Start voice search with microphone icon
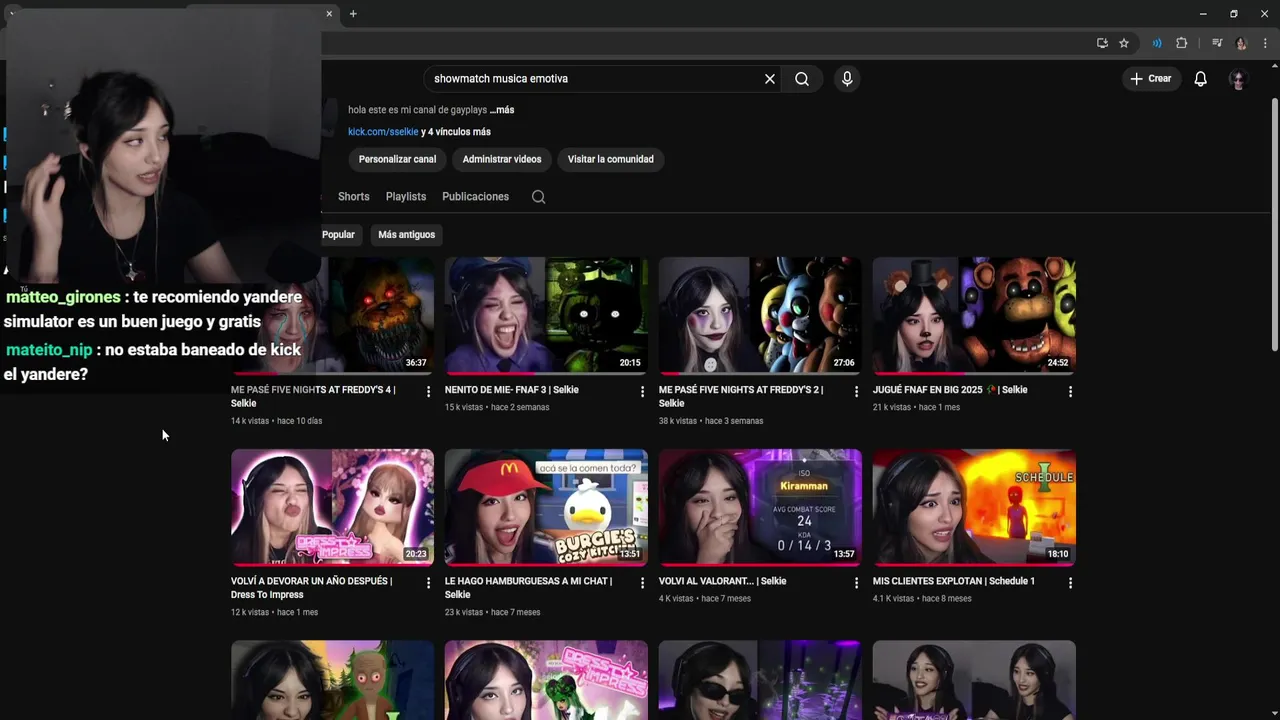The height and width of the screenshot is (720, 1280). [x=847, y=79]
